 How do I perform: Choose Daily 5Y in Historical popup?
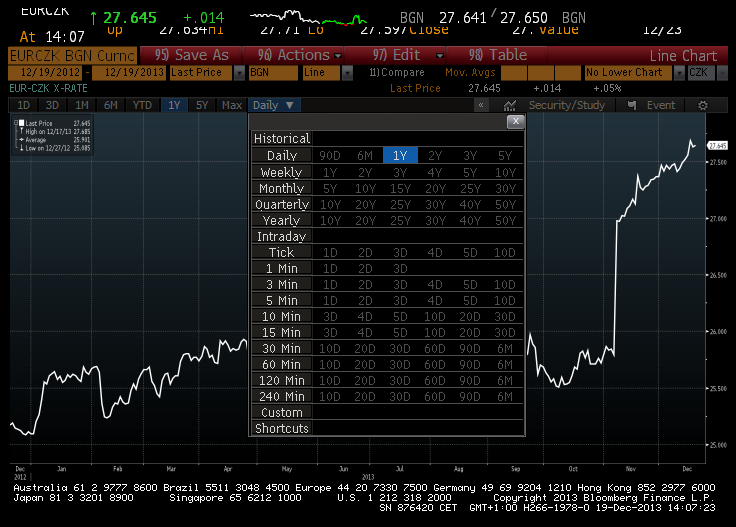[x=505, y=155]
